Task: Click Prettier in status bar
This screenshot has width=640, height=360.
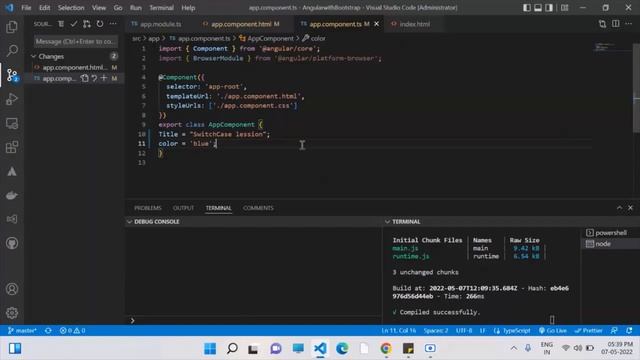Action: tap(588, 330)
